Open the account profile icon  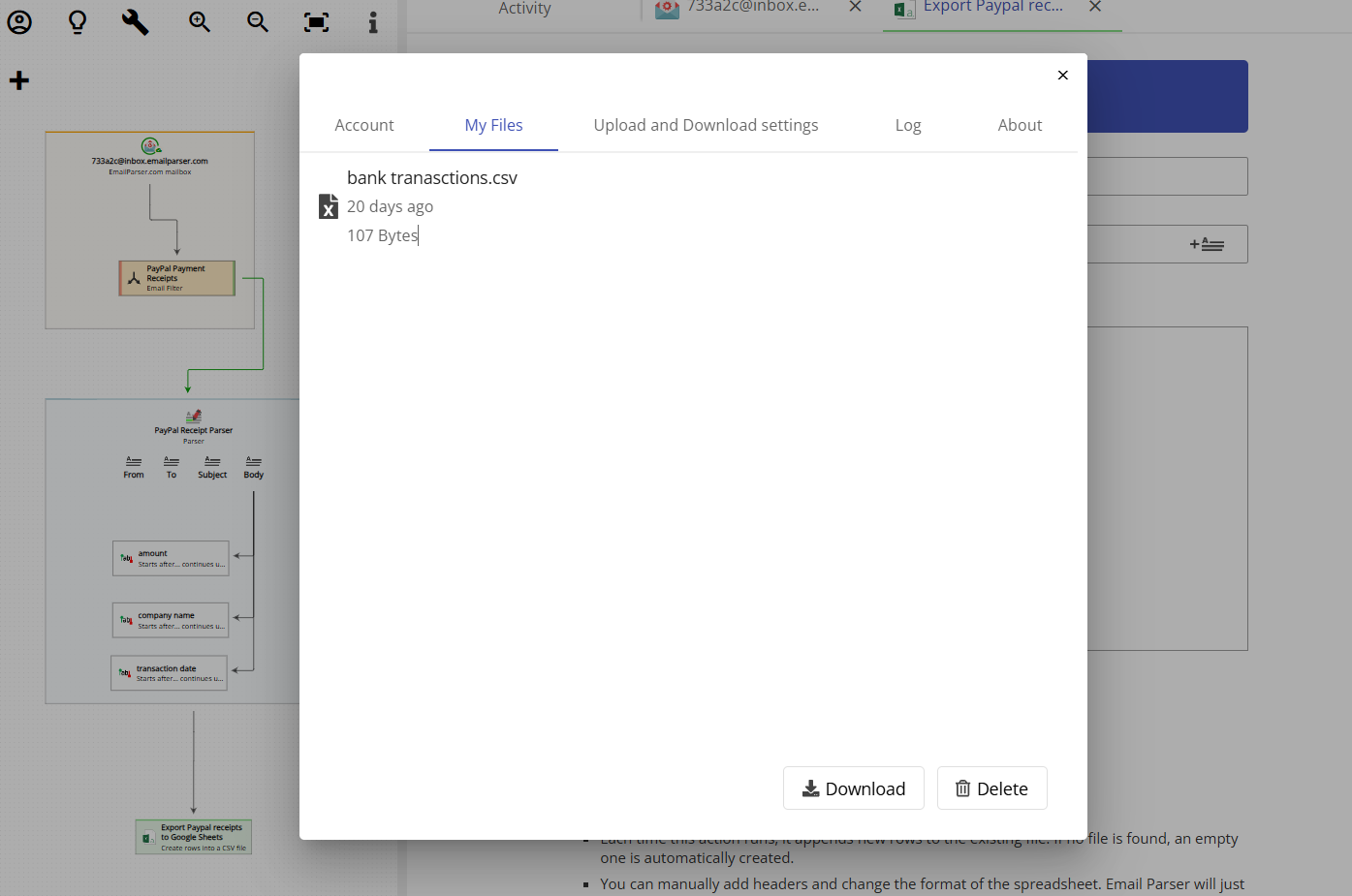coord(19,21)
